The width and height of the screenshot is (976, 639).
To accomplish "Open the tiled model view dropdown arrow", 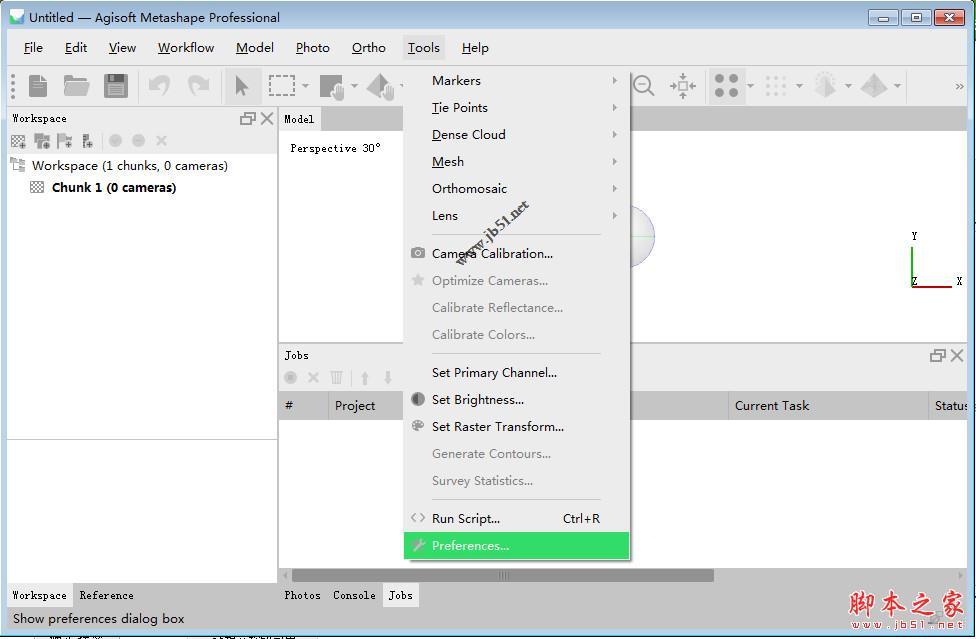I will tap(898, 86).
